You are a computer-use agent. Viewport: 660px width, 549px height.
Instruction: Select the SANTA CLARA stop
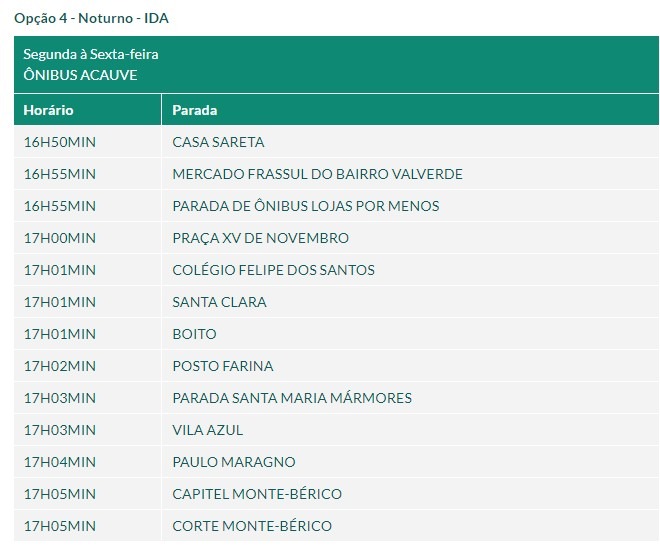219,302
